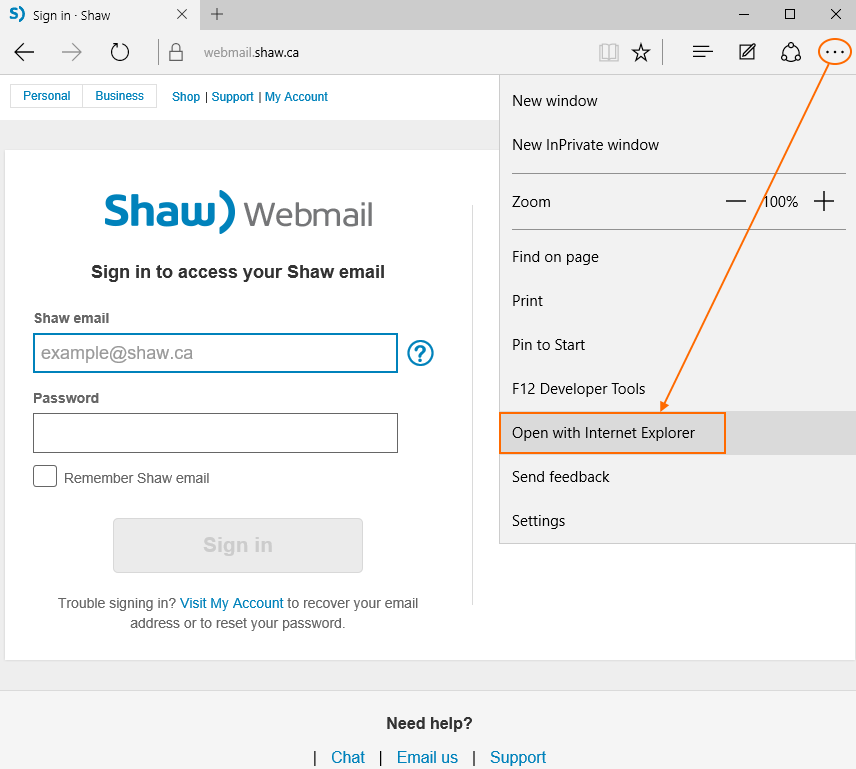Choose Print from the menu
The height and width of the screenshot is (769, 856).
[x=677, y=301]
